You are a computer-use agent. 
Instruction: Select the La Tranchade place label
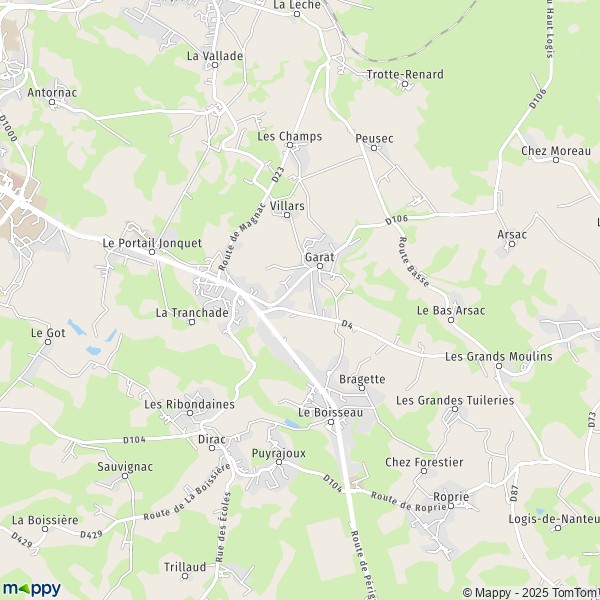(192, 313)
